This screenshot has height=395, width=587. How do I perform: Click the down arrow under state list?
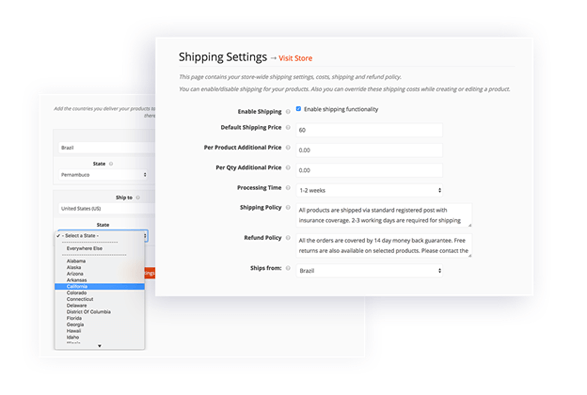tap(100, 346)
